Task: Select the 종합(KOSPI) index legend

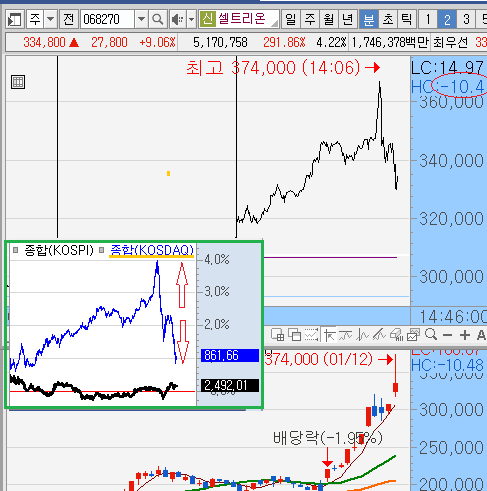Action: tap(59, 250)
